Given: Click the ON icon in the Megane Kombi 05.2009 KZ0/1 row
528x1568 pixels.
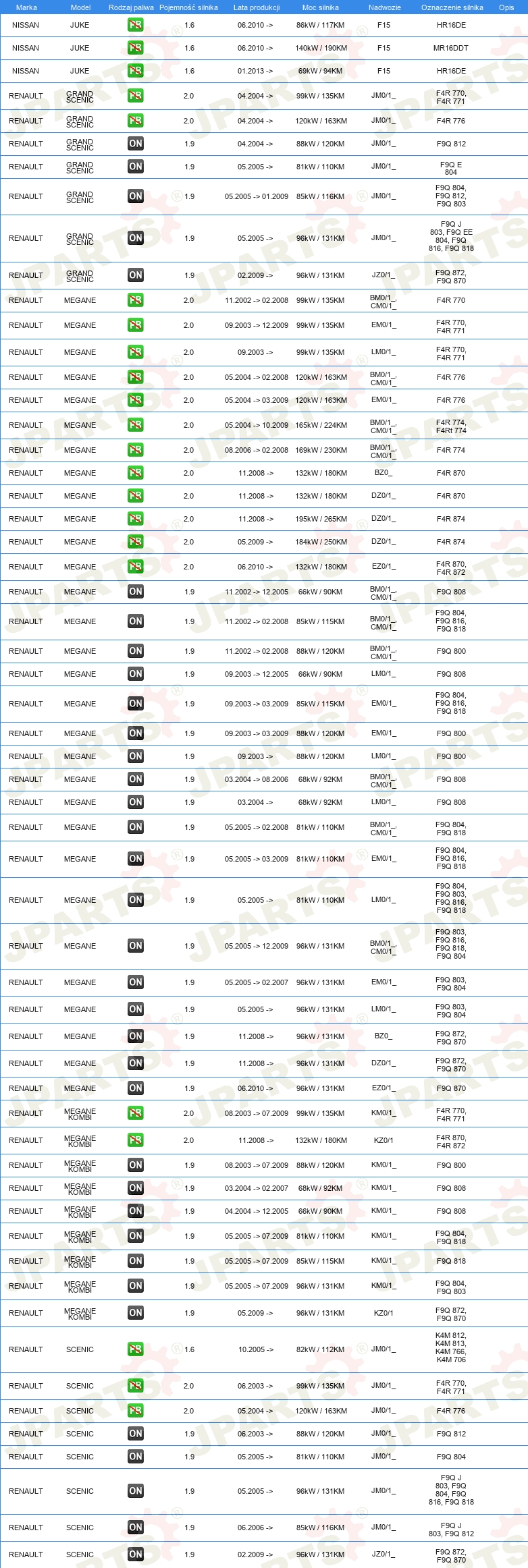Looking at the screenshot, I should click(x=136, y=1313).
